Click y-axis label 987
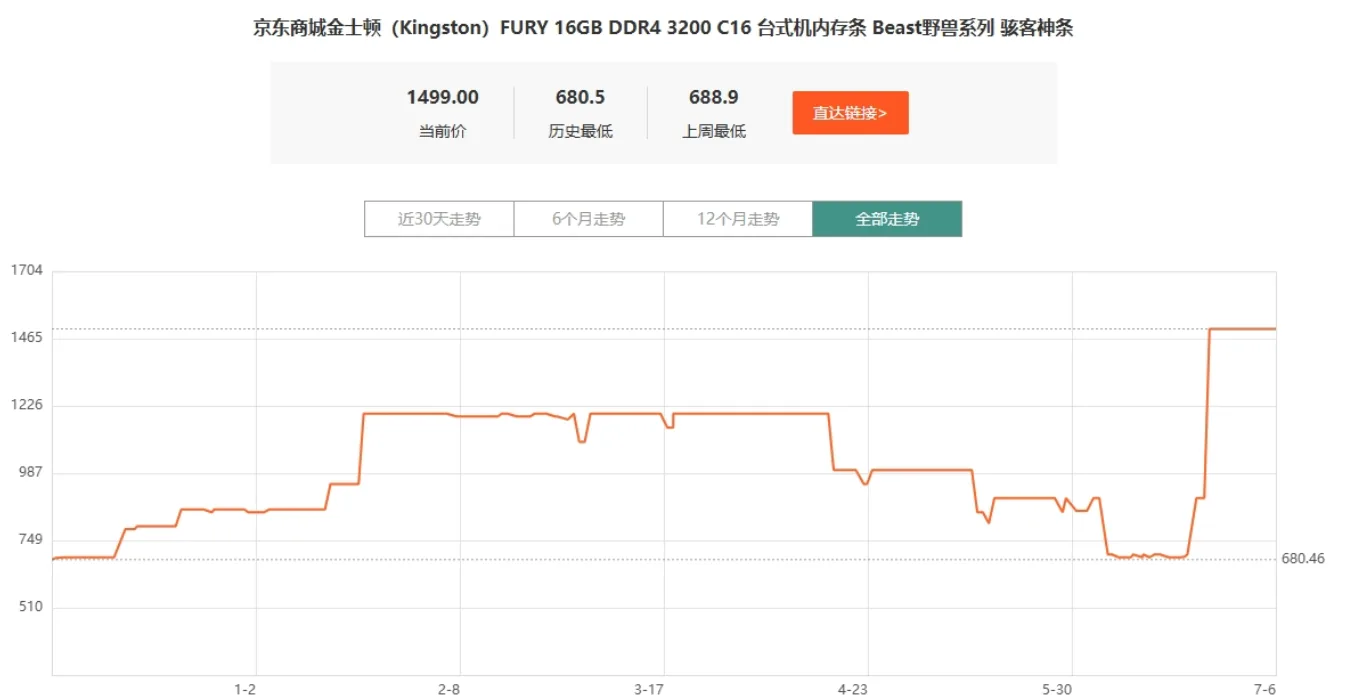Screen dimensions: 1372x695 30,472
